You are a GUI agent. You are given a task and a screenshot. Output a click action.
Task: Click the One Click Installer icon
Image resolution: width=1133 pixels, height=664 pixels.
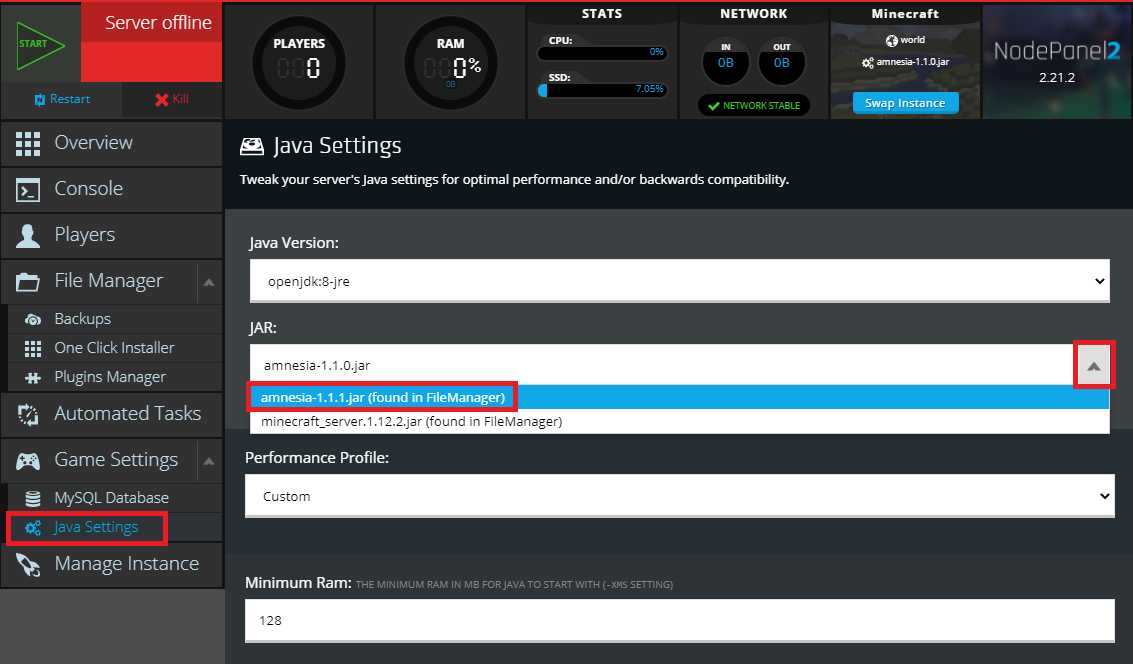31,347
